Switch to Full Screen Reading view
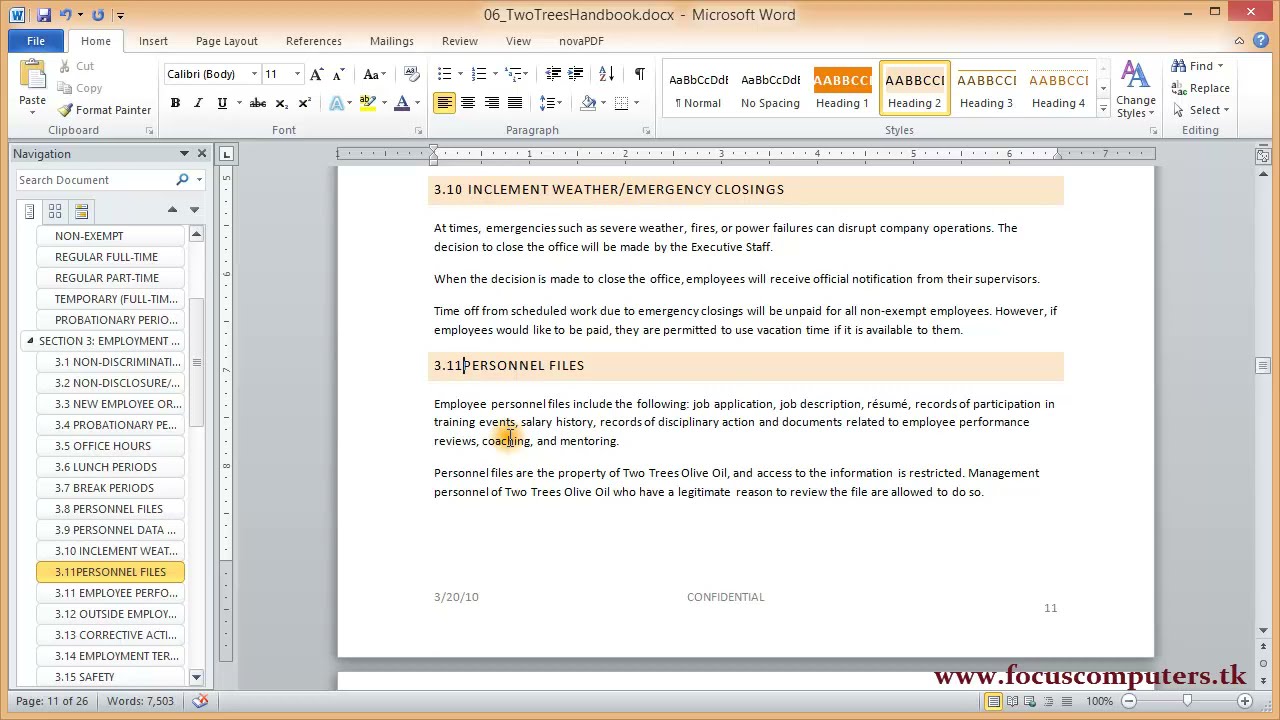 tap(1013, 701)
